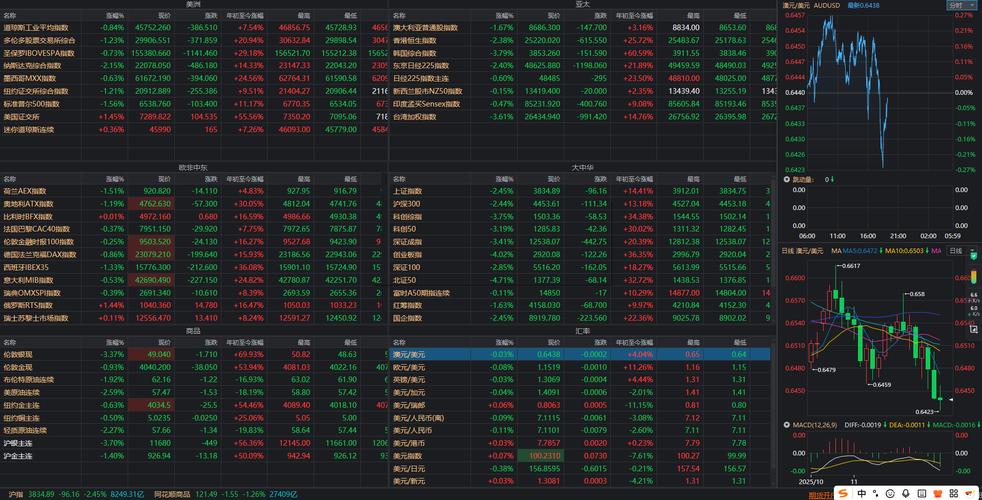Select the 大中华 section header
982x500 pixels.
(582, 167)
